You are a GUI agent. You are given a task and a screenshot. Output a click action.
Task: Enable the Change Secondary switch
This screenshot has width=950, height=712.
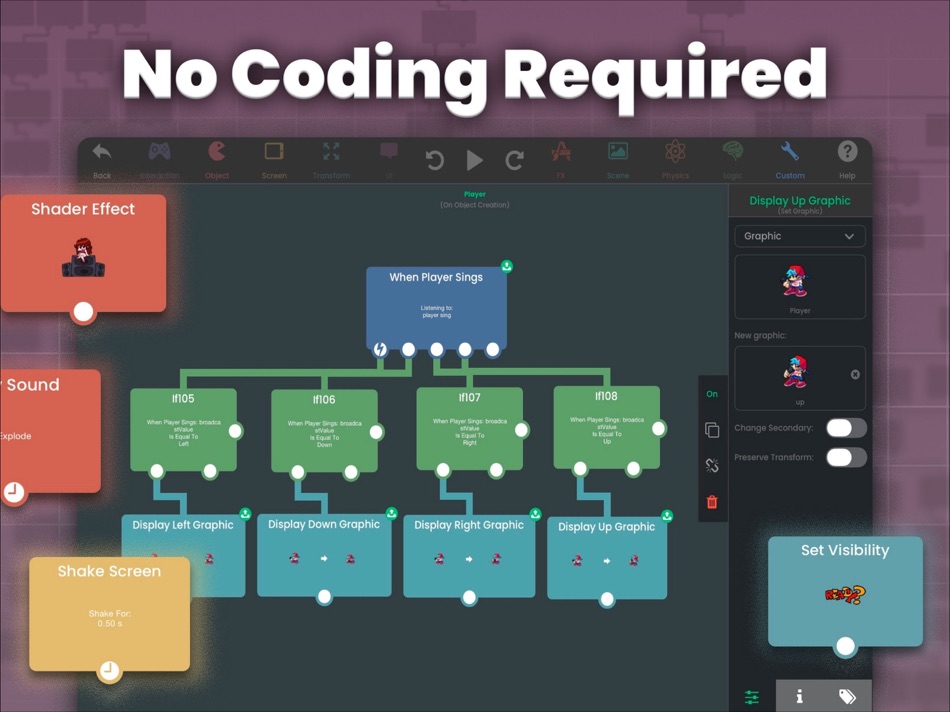(846, 428)
